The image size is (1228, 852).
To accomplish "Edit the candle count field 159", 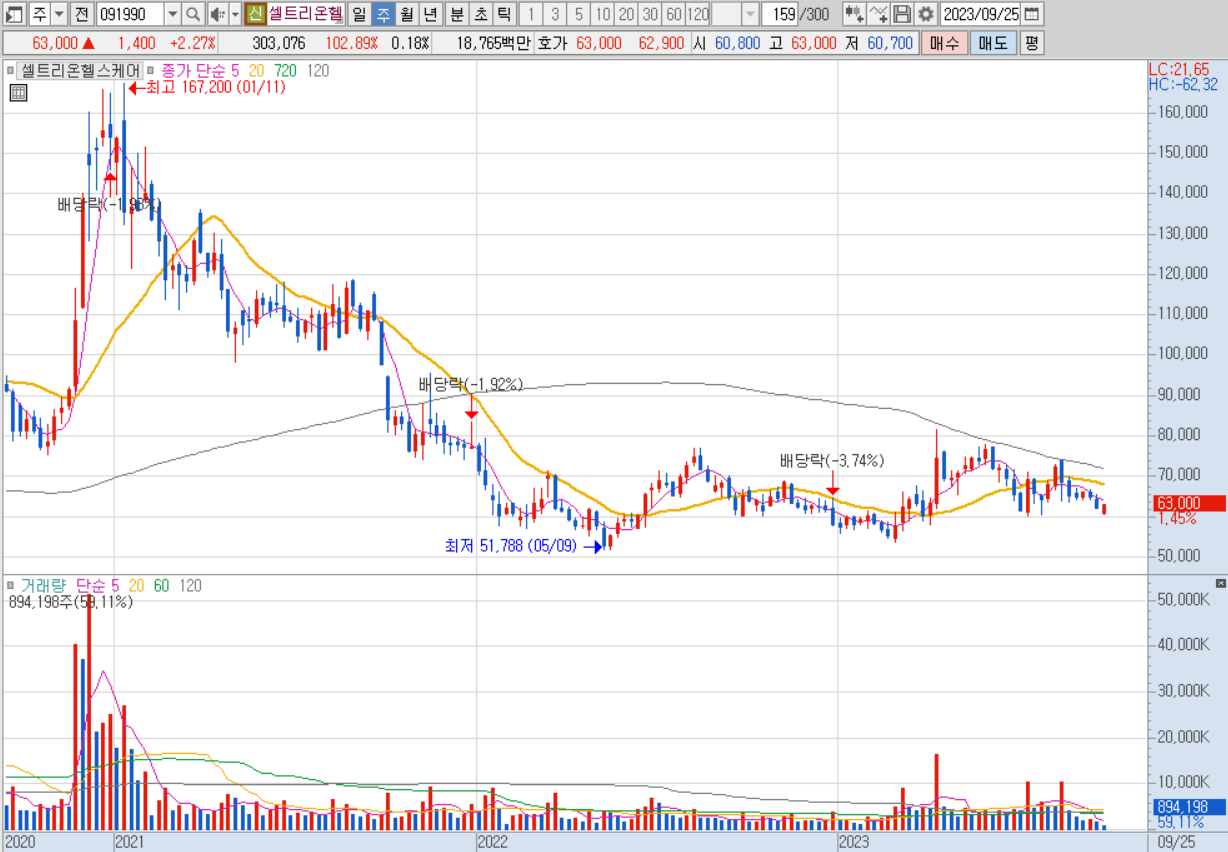I will click(778, 14).
